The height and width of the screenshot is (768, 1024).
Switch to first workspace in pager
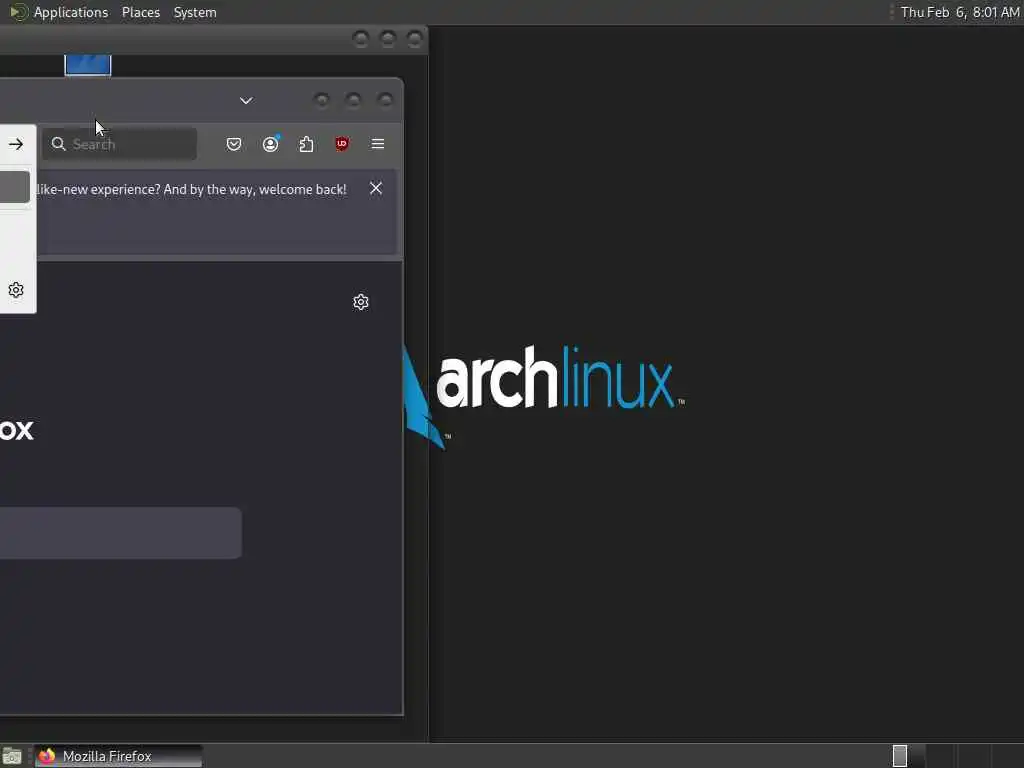900,756
